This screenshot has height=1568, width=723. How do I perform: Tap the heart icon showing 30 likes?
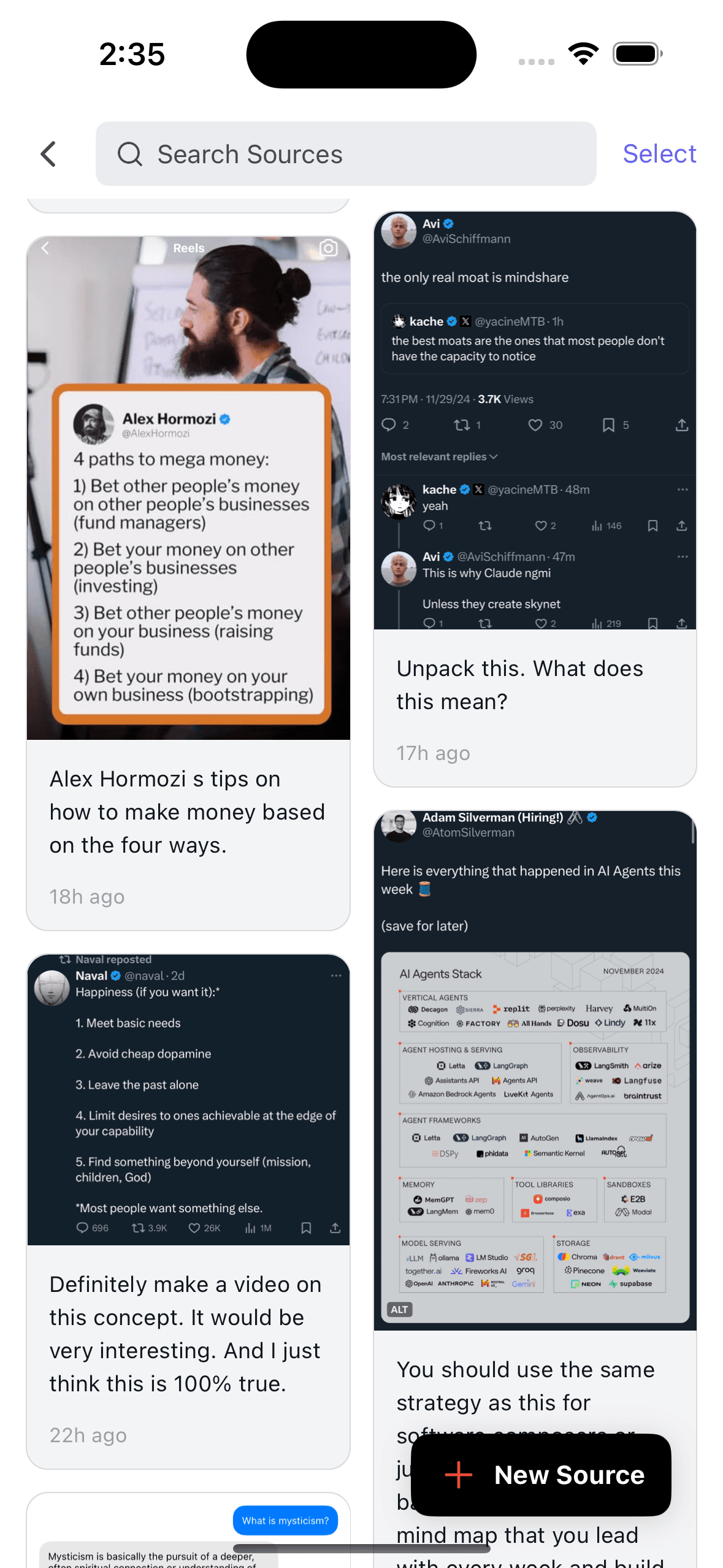pyautogui.click(x=535, y=425)
